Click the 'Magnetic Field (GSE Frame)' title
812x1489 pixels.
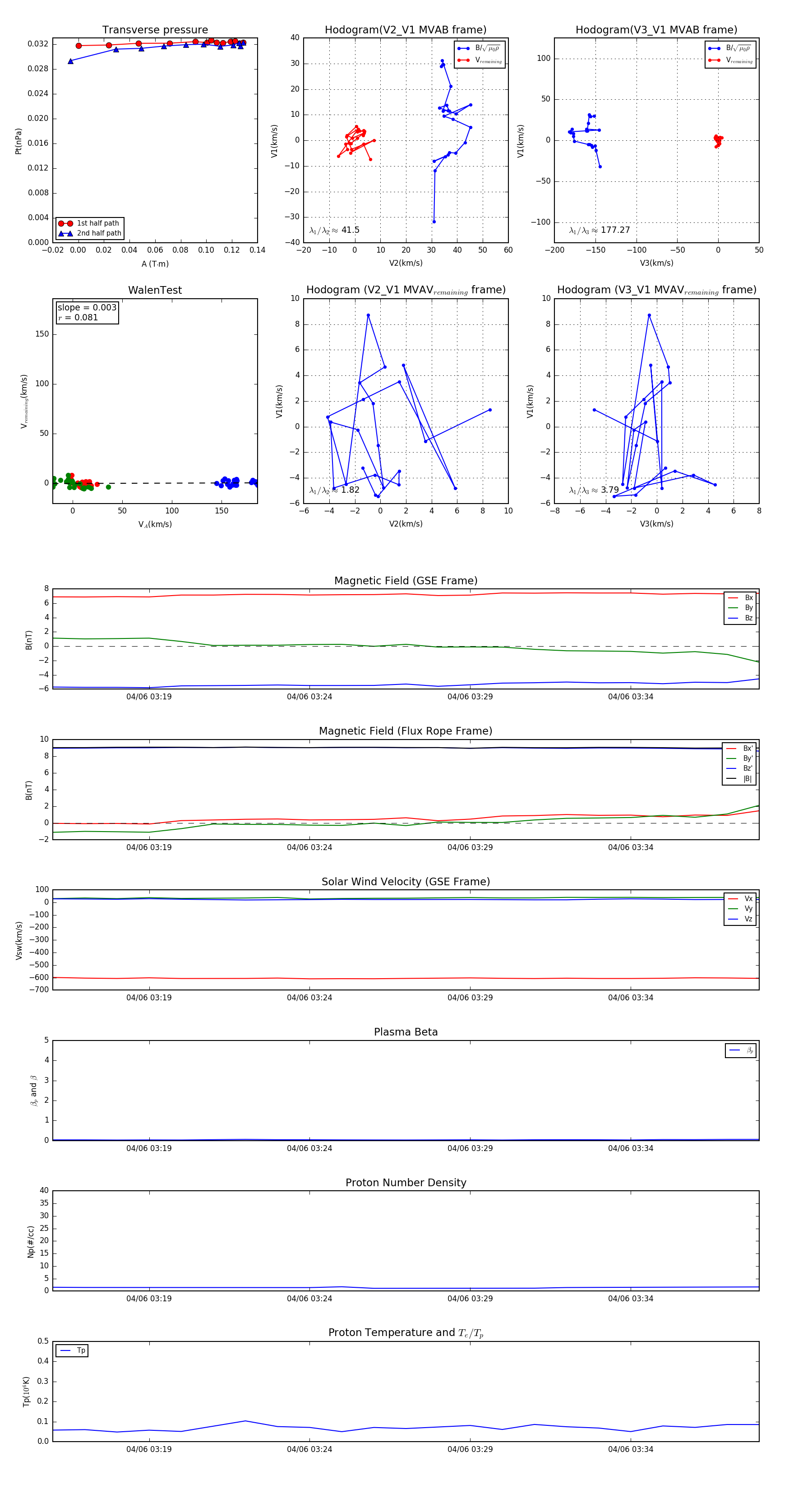(x=406, y=581)
